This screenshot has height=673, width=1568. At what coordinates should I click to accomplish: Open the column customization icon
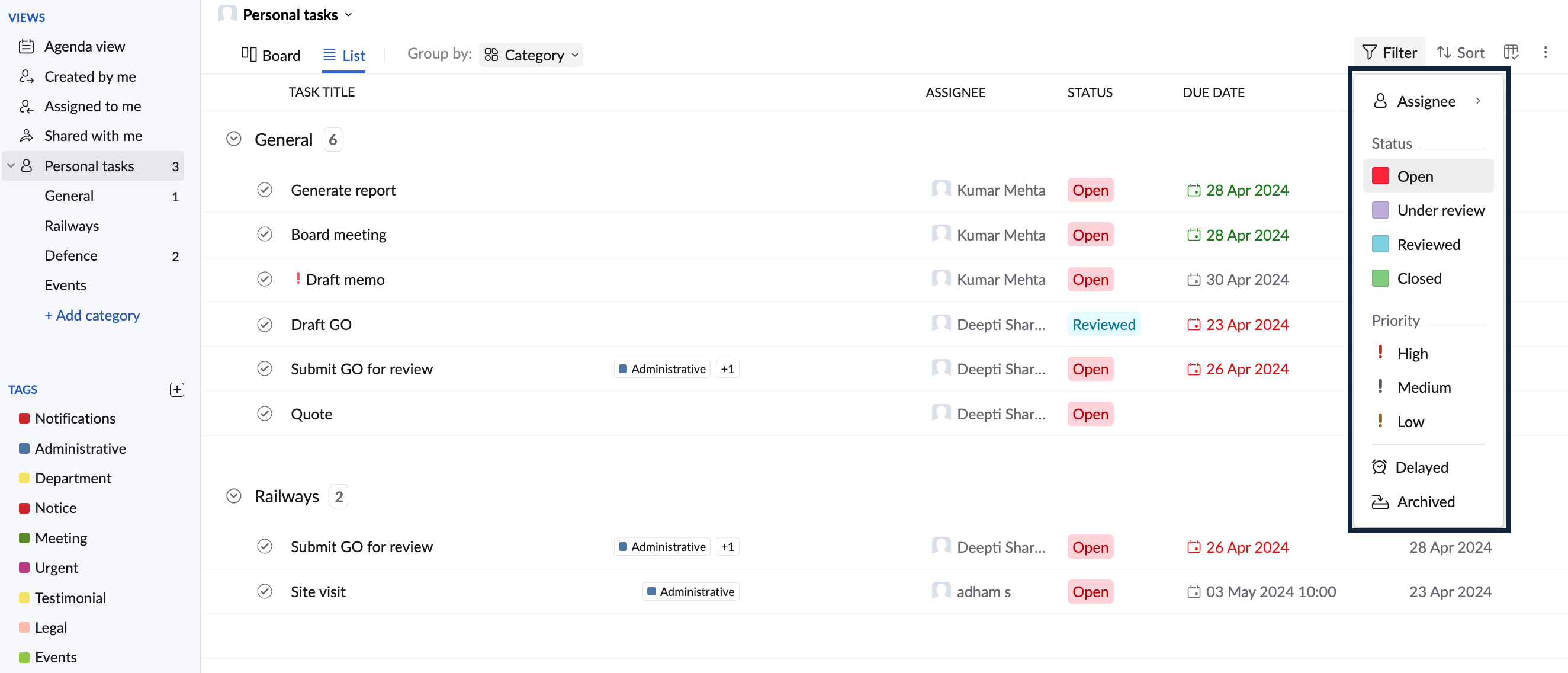pos(1511,52)
